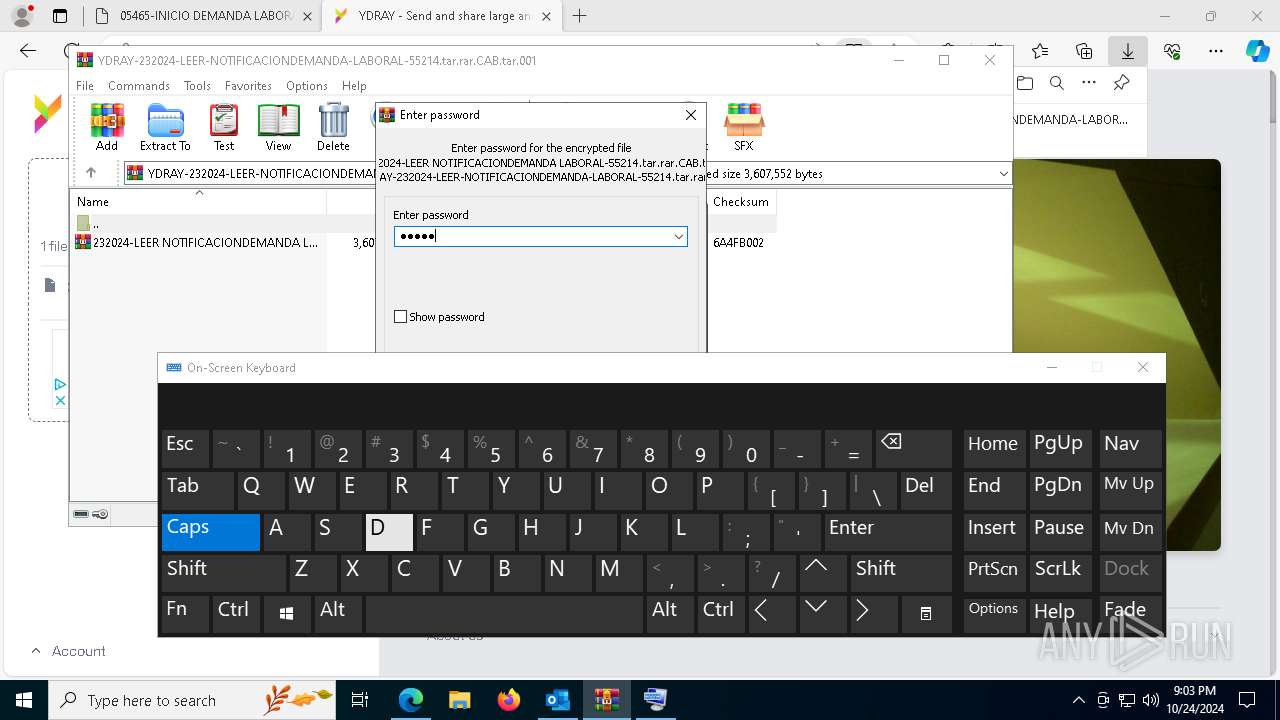Enable the Show password checkbox

pos(401,317)
